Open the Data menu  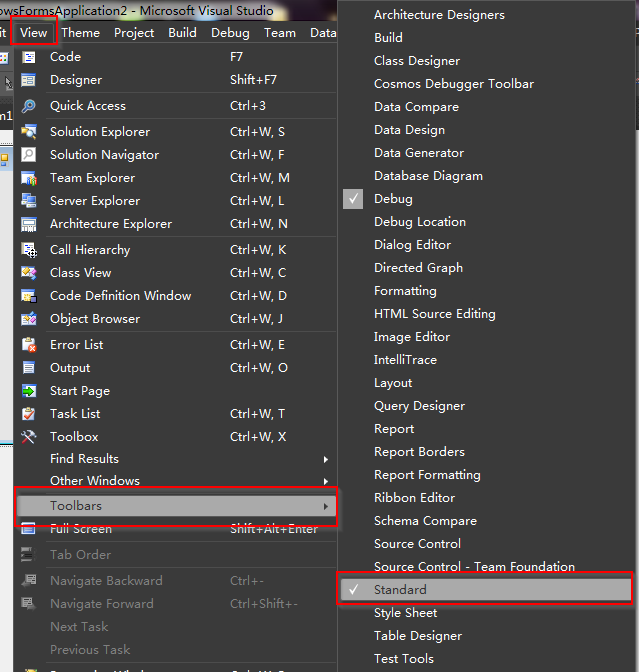pos(323,33)
